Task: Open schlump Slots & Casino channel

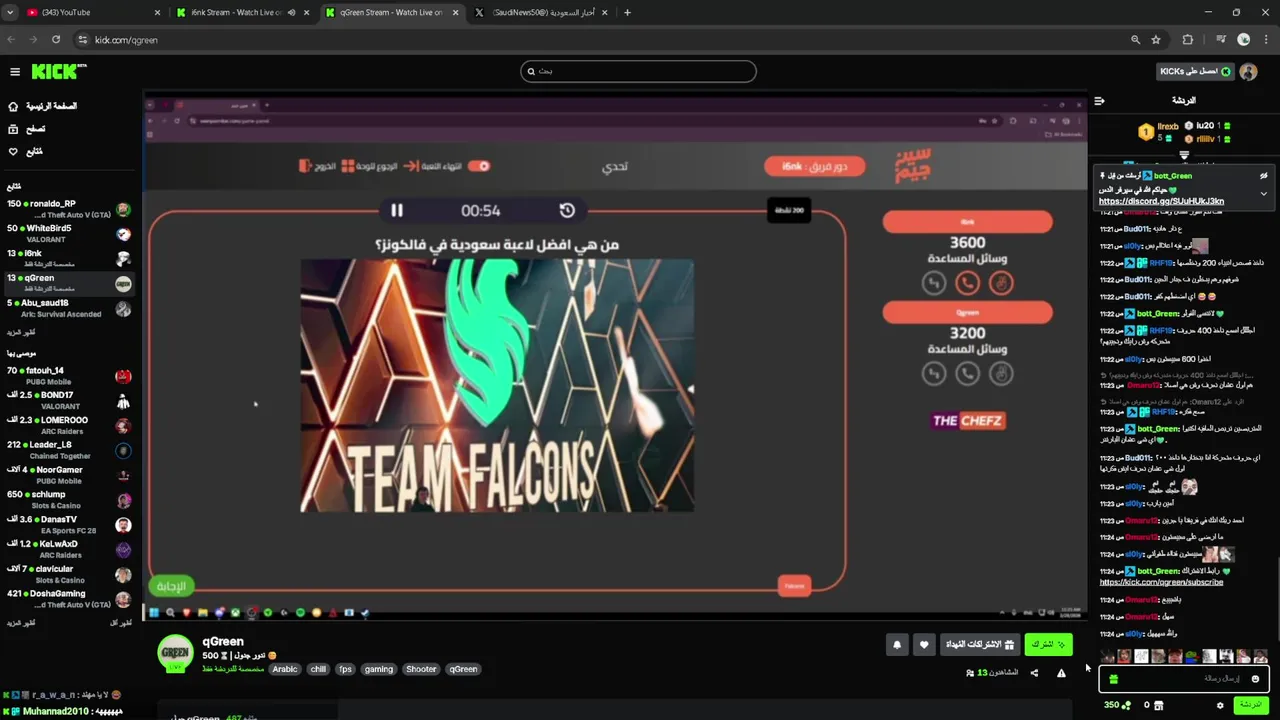Action: (68, 500)
